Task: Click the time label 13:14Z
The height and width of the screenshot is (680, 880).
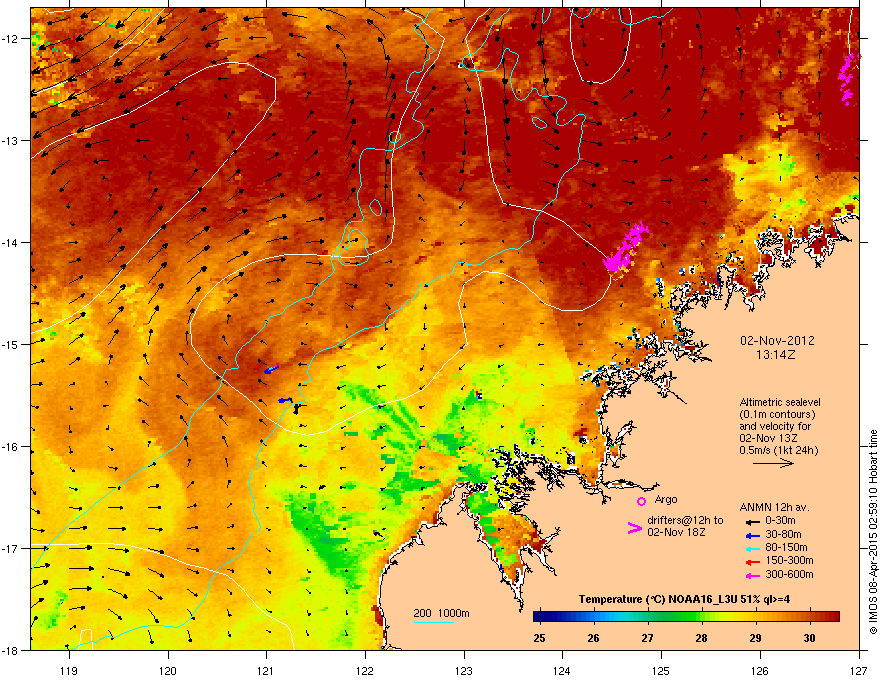Action: [776, 355]
